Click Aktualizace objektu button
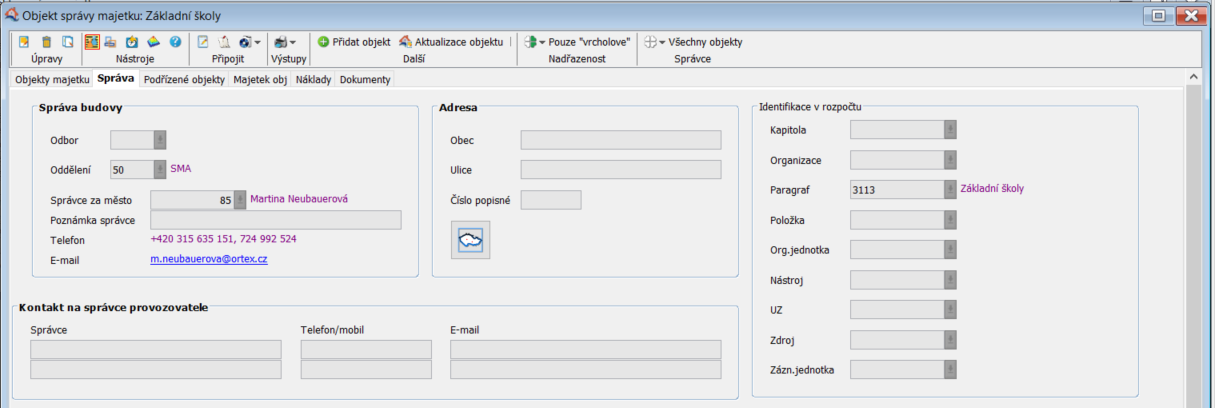This screenshot has height=408, width=1215. [451, 42]
